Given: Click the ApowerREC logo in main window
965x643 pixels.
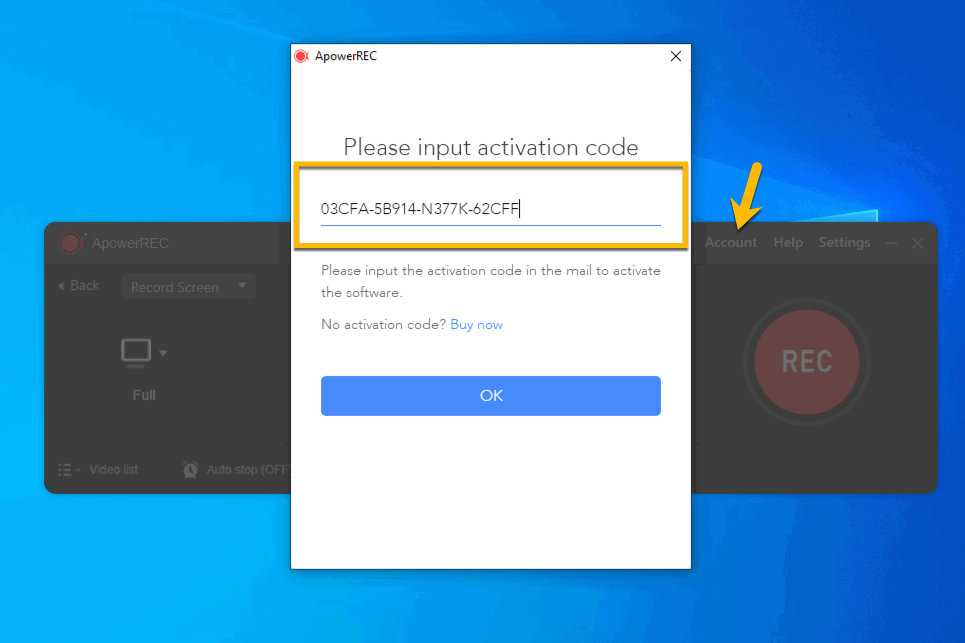Looking at the screenshot, I should click(70, 243).
